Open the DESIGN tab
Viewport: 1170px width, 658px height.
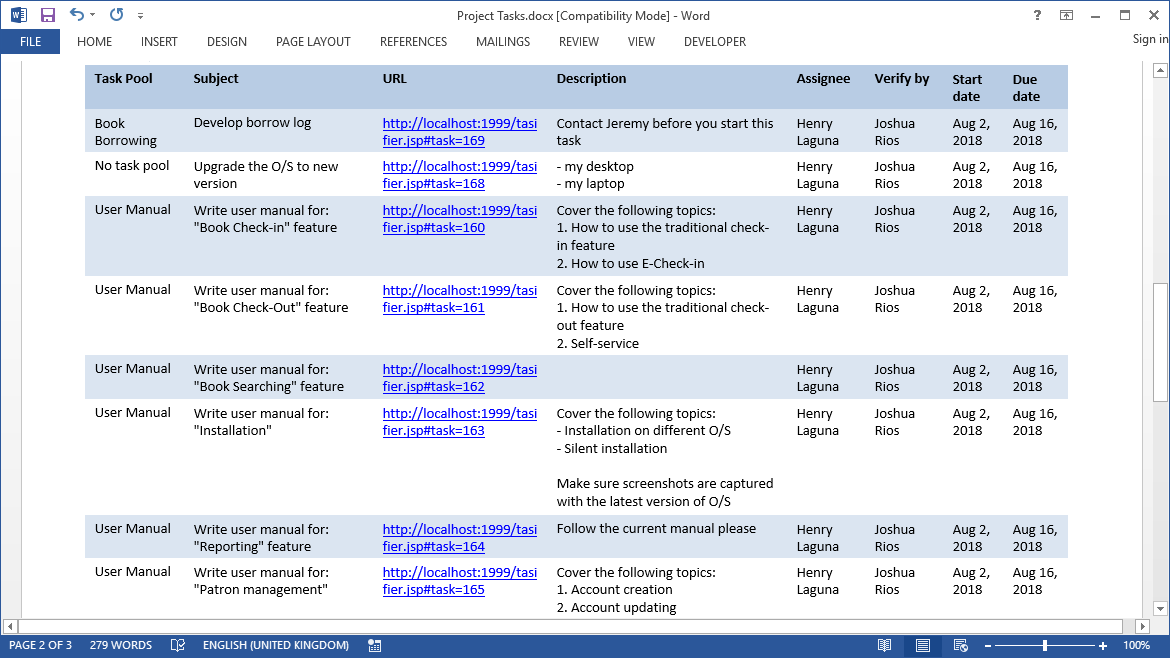[x=227, y=42]
